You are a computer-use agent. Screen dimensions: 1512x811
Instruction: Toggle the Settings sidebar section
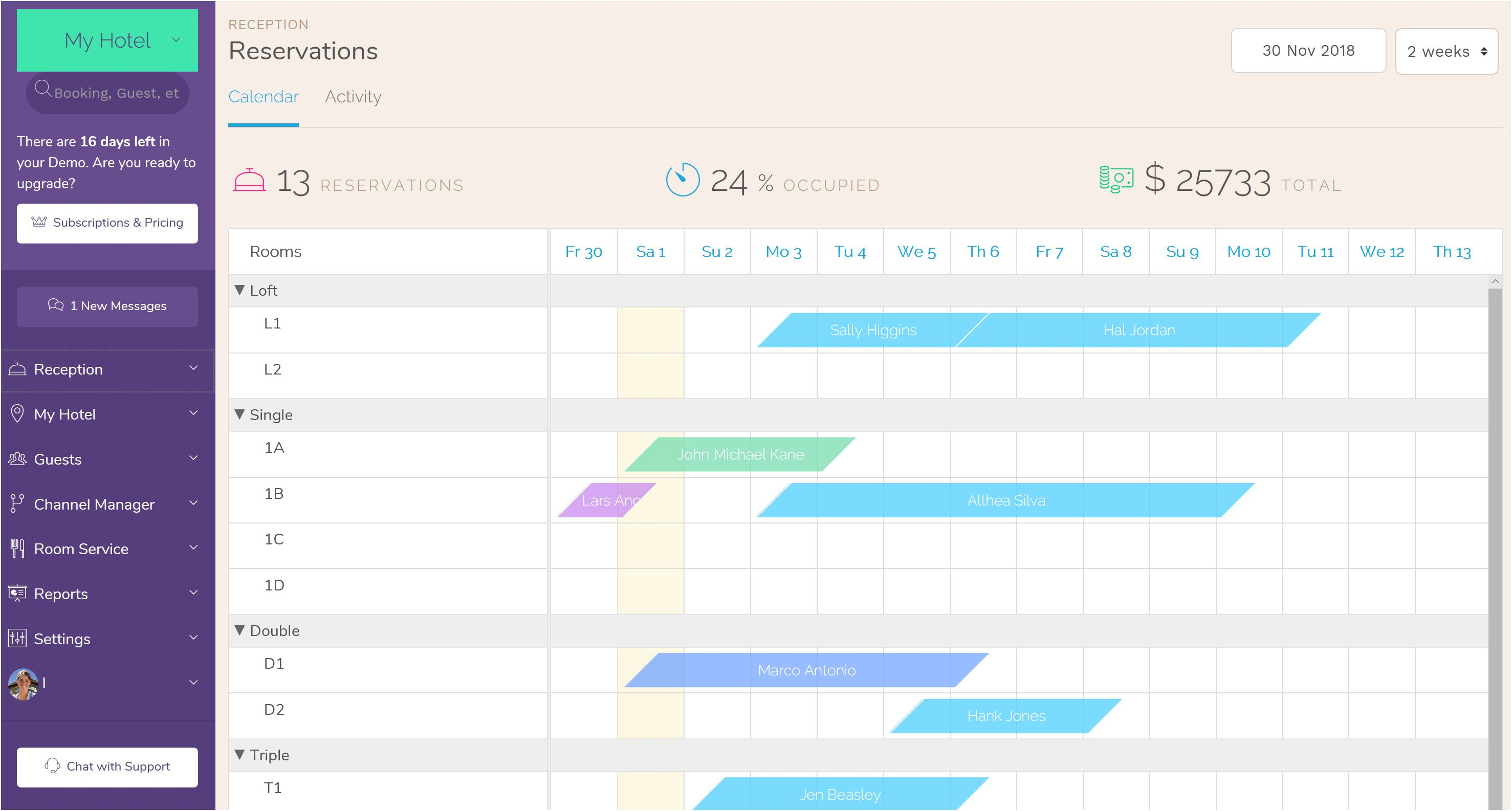pos(105,639)
